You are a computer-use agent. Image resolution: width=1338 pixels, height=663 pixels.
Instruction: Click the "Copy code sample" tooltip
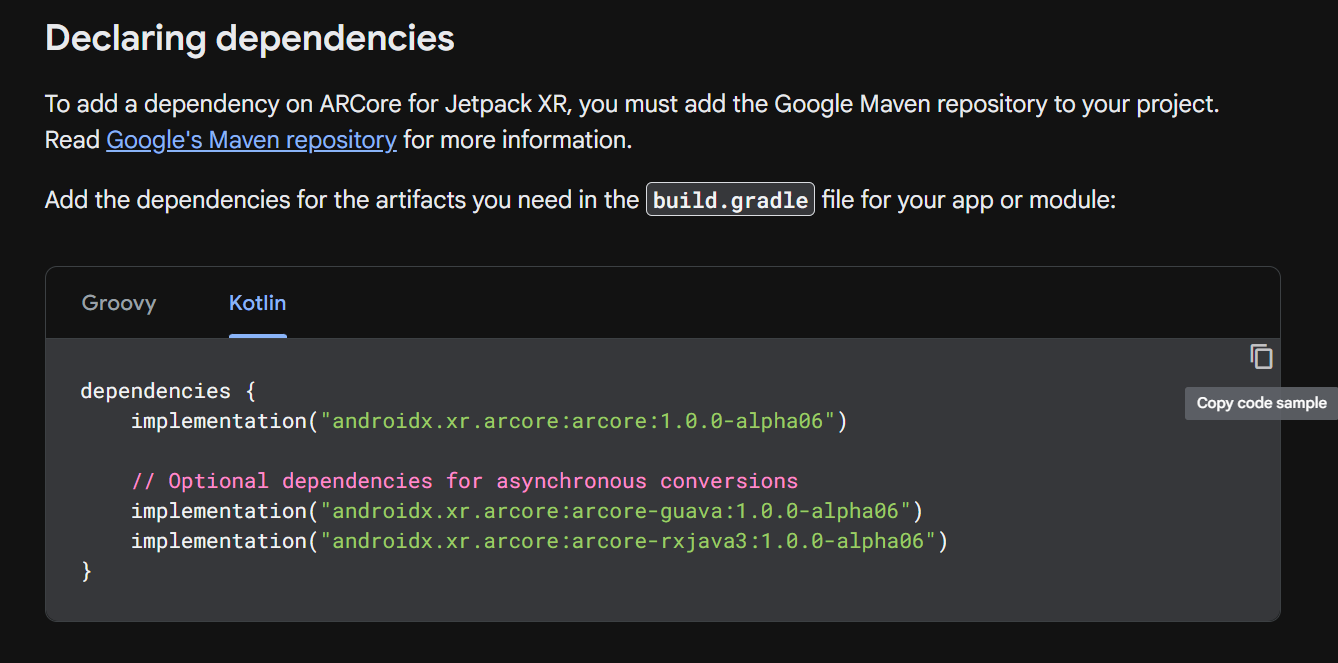1261,403
